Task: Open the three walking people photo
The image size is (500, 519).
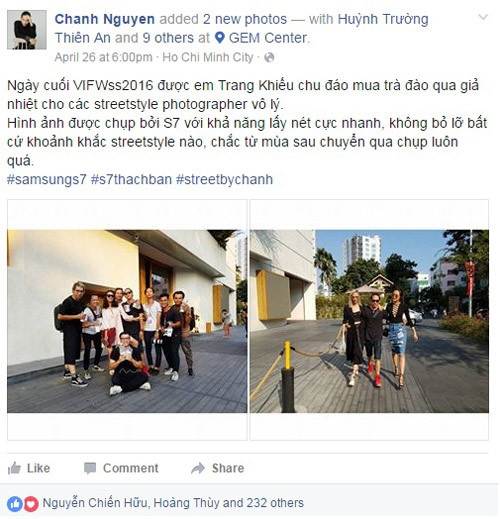Action: click(369, 321)
